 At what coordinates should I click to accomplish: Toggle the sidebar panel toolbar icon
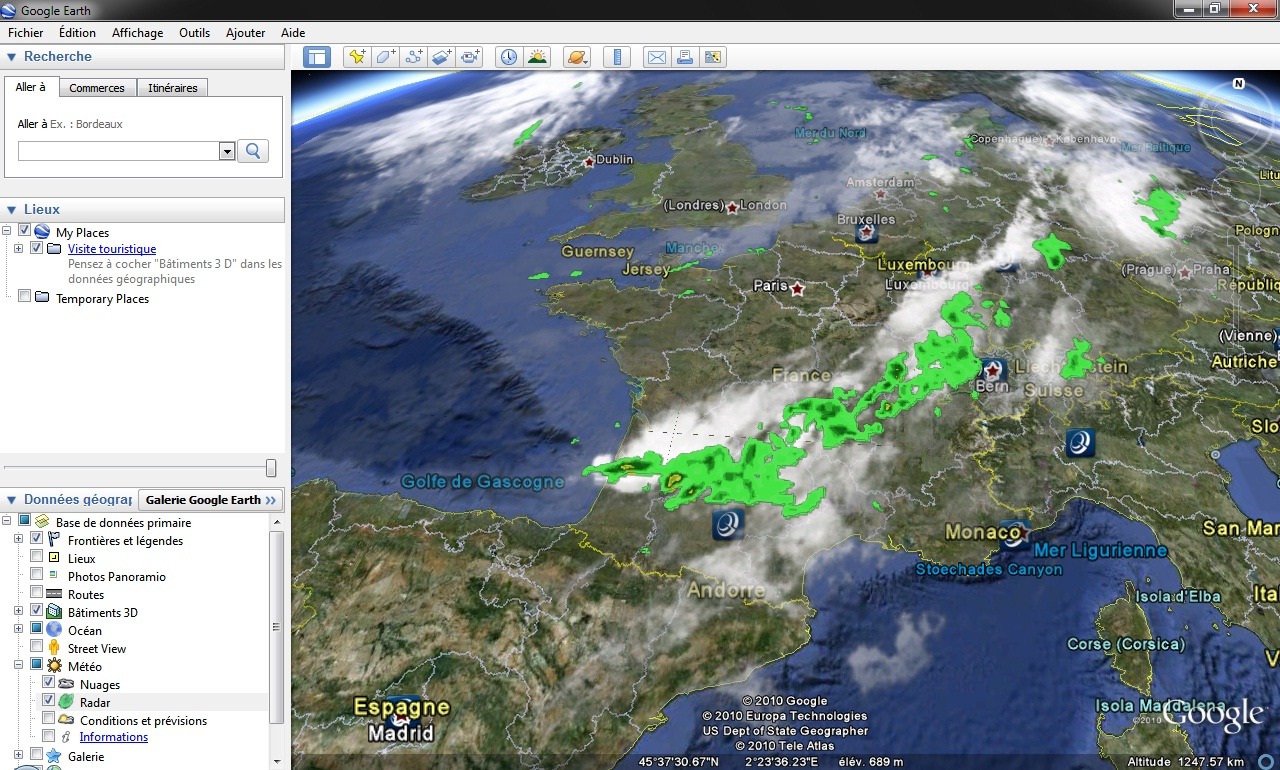(317, 57)
